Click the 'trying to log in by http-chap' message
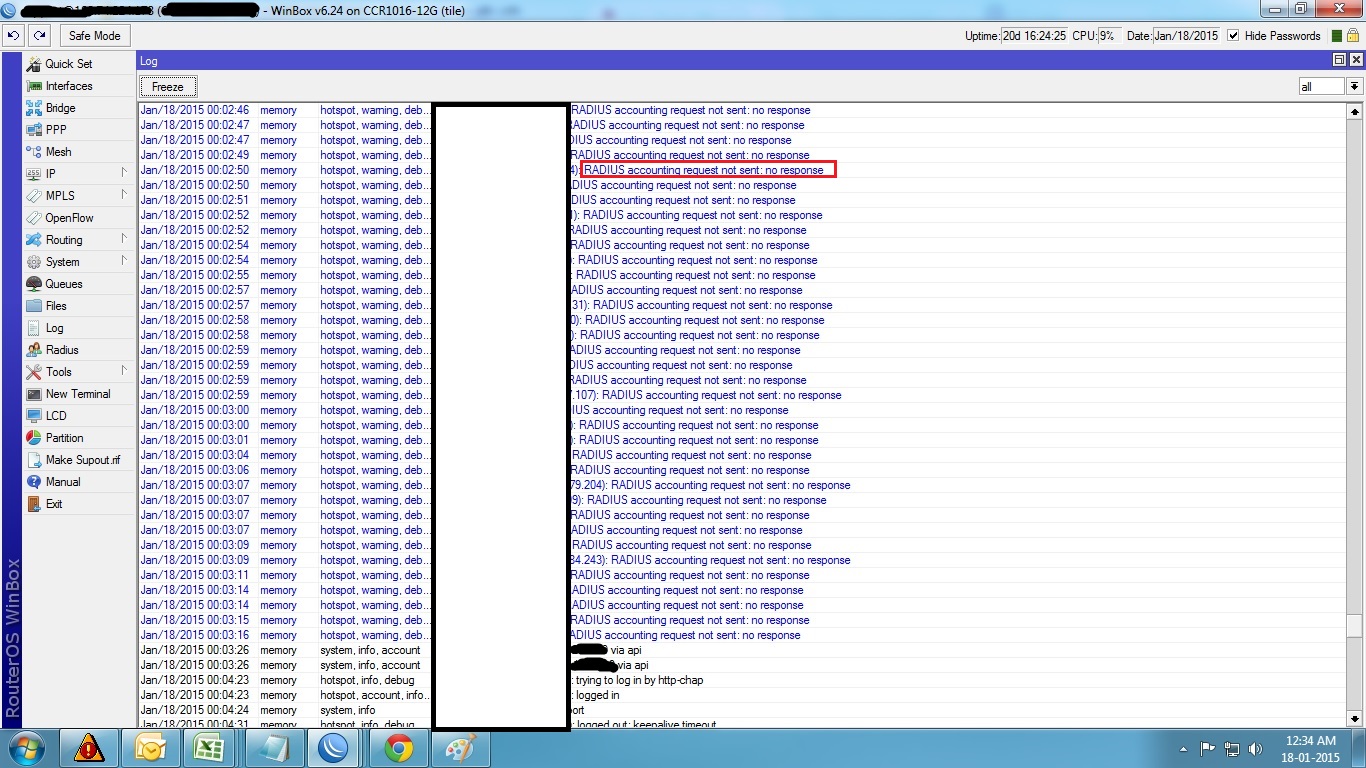The height and width of the screenshot is (768, 1366). pos(639,680)
